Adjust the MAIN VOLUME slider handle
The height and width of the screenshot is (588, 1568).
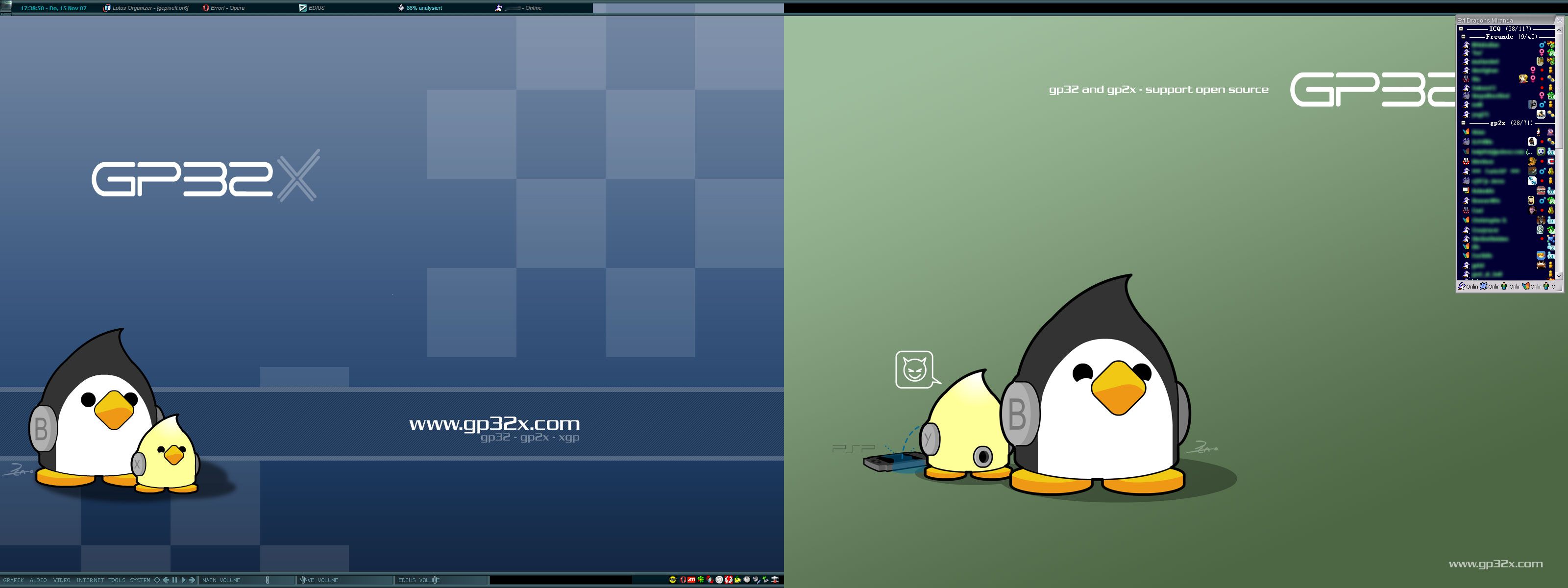268,580
